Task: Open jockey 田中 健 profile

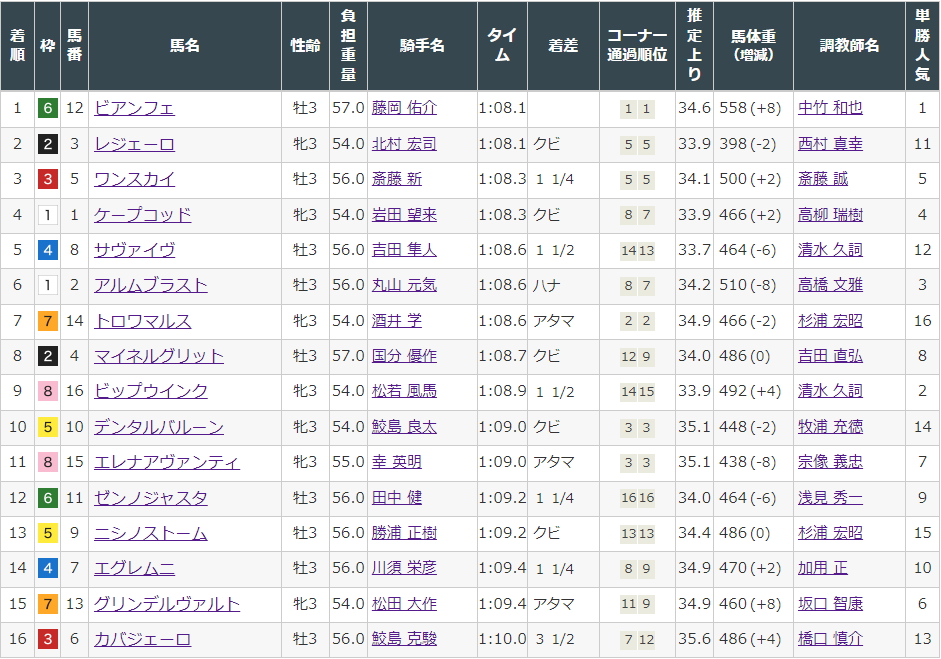Action: click(x=397, y=498)
